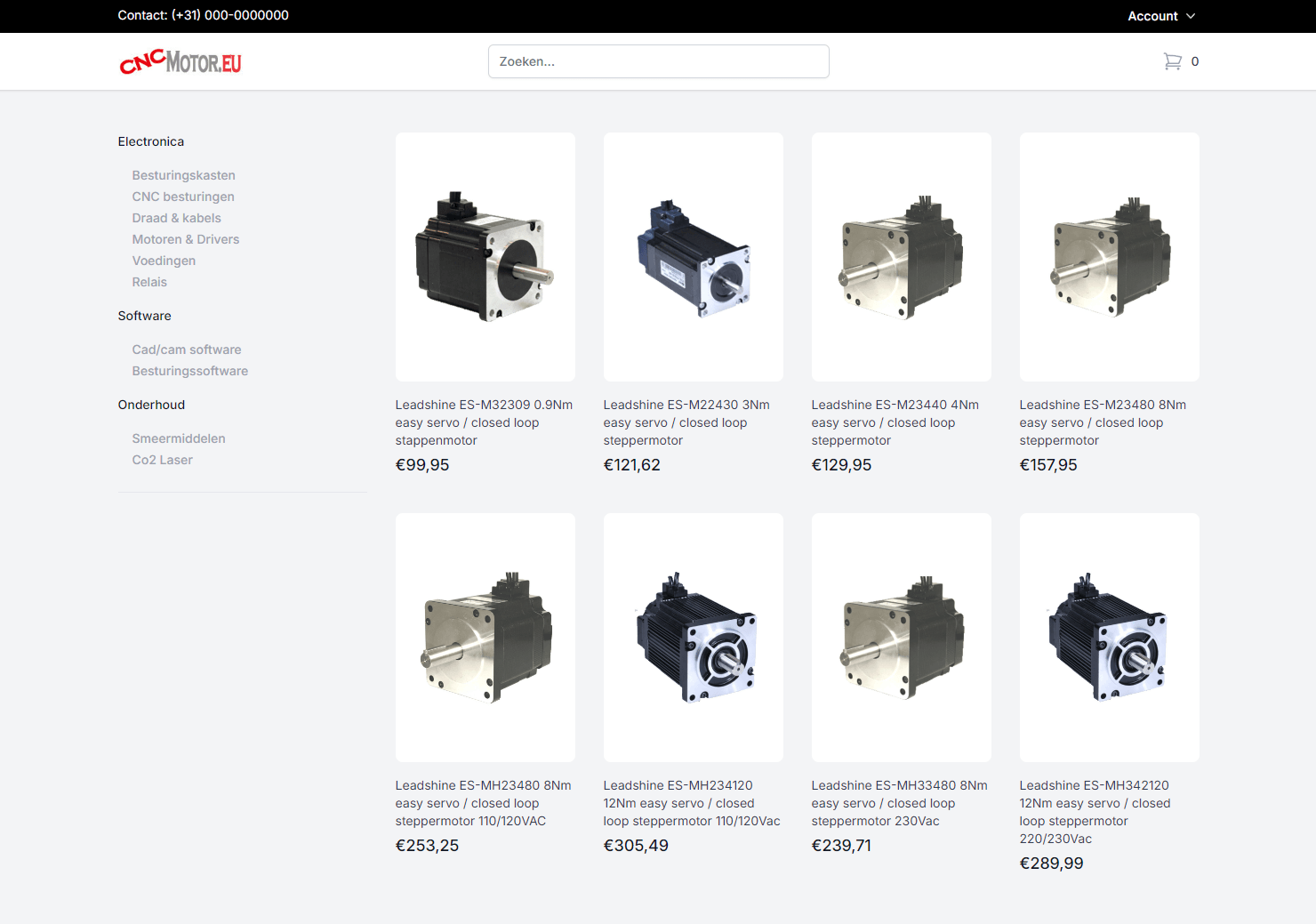Click the €129,95 price

(x=842, y=465)
